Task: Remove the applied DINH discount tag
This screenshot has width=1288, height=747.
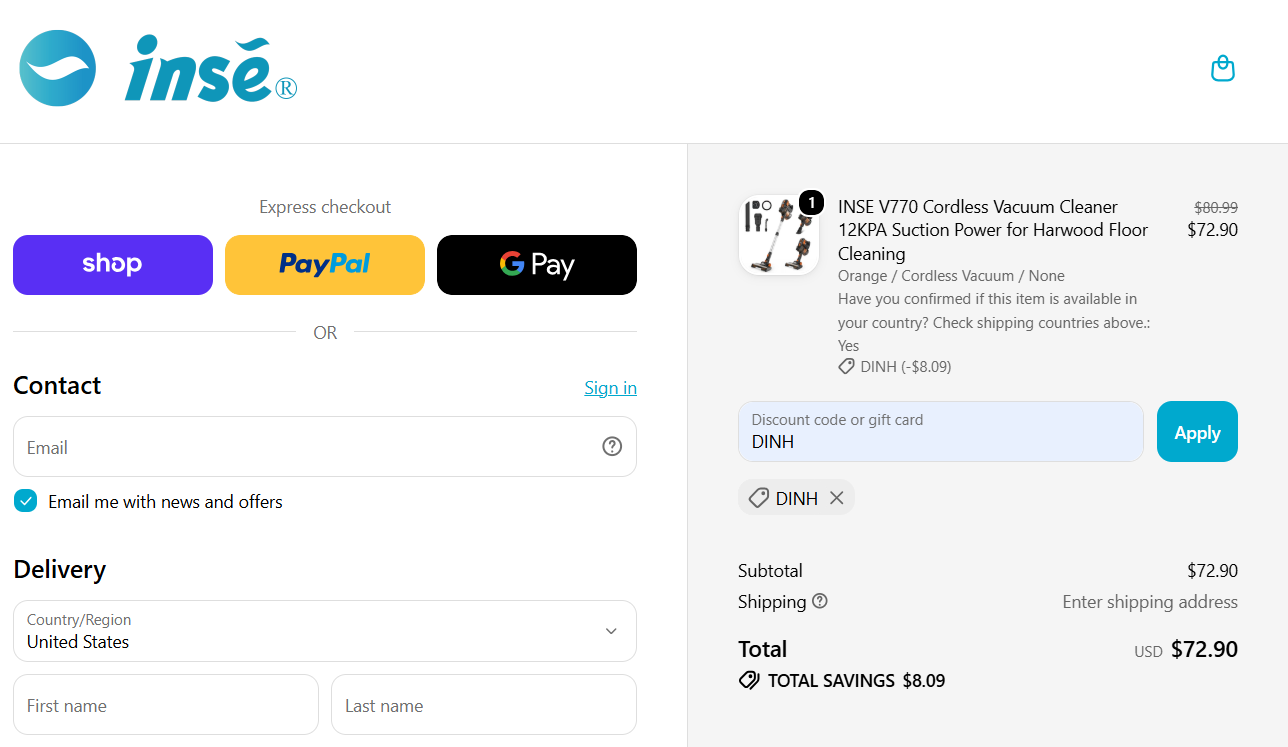Action: (837, 498)
